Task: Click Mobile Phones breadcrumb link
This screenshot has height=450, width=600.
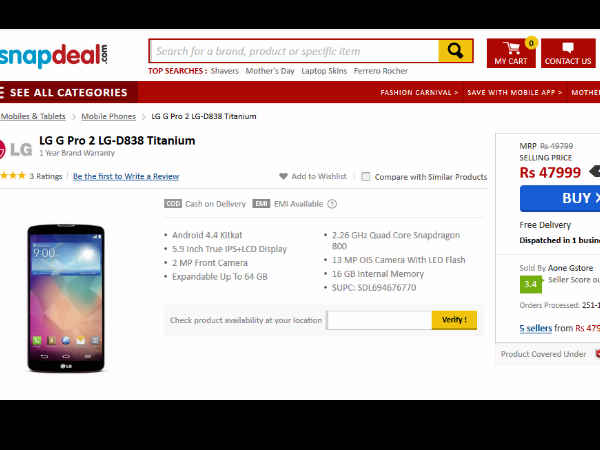Action: (108, 116)
